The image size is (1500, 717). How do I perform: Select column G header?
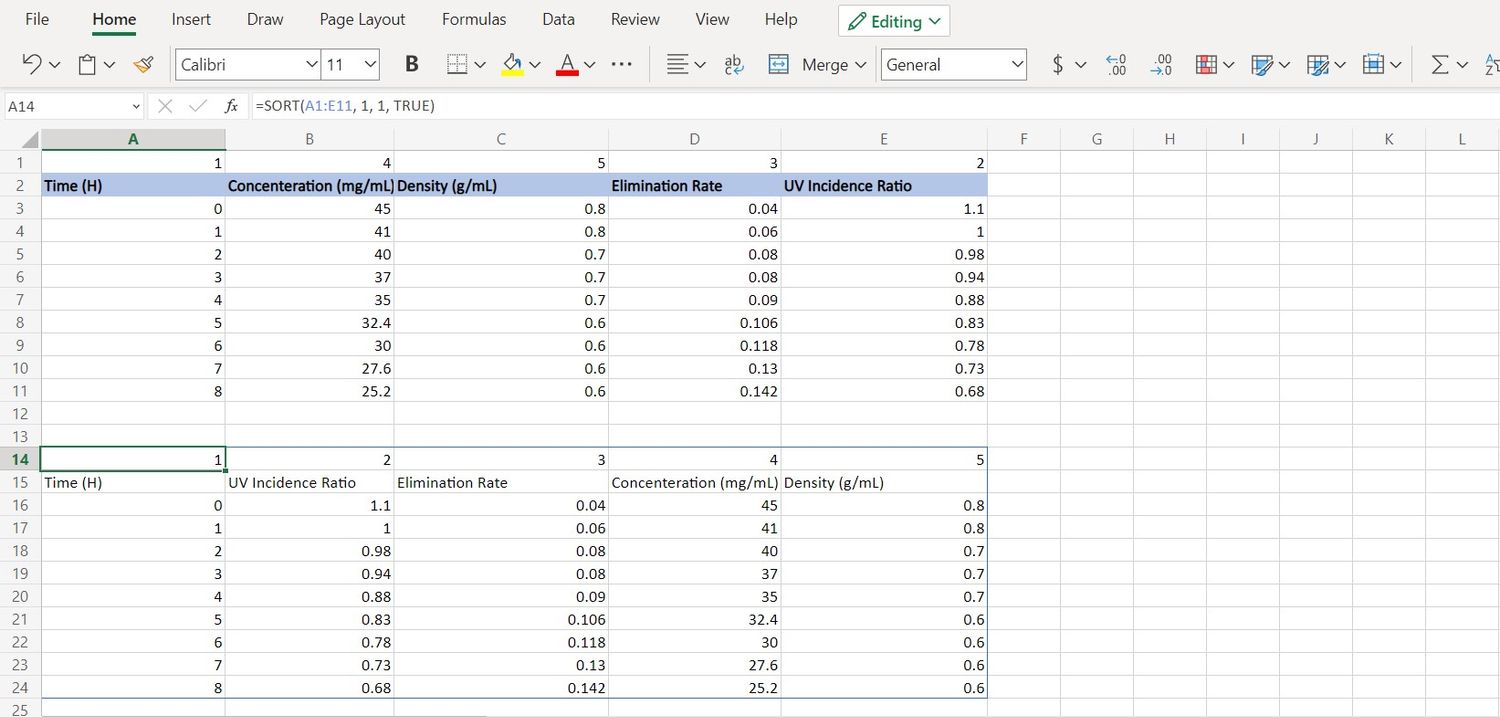click(1097, 139)
